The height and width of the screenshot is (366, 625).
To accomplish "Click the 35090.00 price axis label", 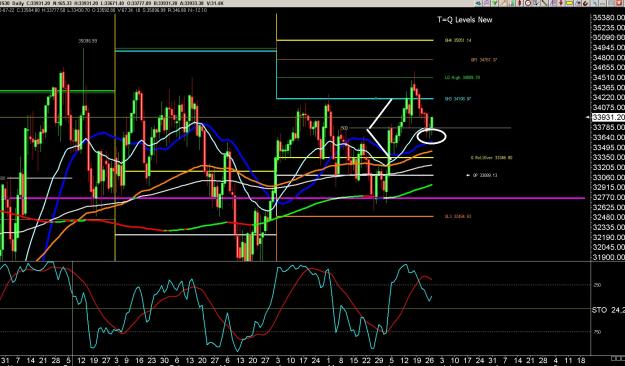I will (609, 37).
